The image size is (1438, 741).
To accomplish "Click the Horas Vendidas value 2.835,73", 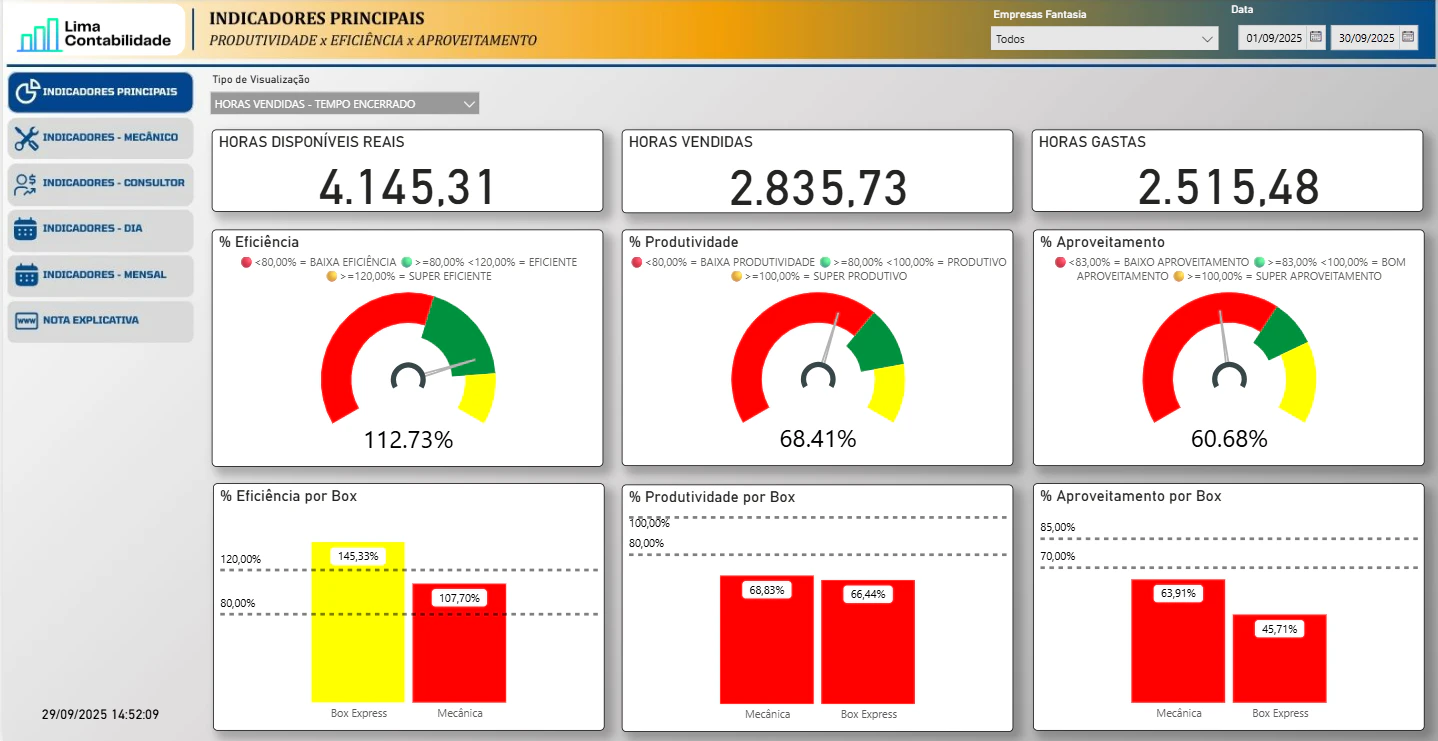I will (x=818, y=188).
